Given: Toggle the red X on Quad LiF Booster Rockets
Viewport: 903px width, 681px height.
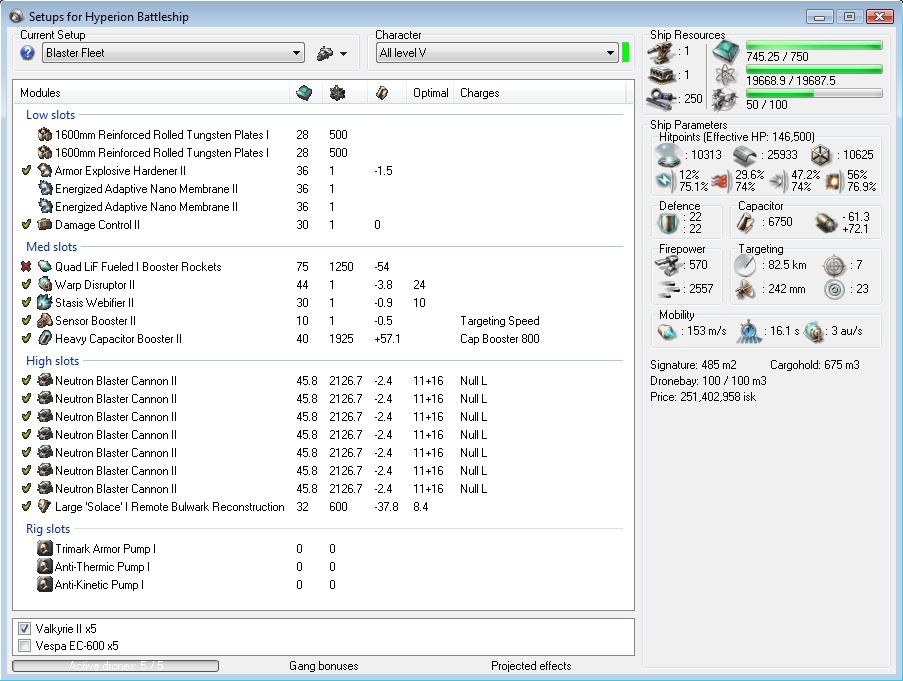Looking at the screenshot, I should (26, 267).
